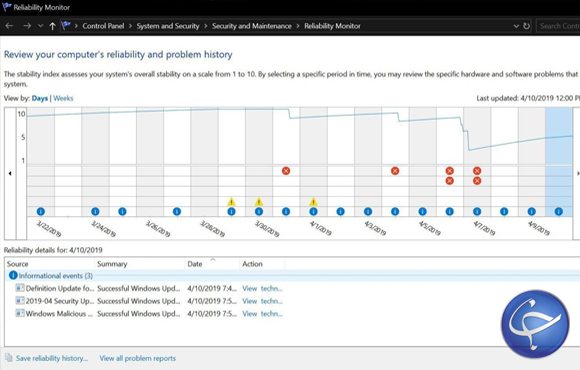Click lower red error icon on 4/6/2019
This screenshot has width=580, height=370.
tap(449, 181)
